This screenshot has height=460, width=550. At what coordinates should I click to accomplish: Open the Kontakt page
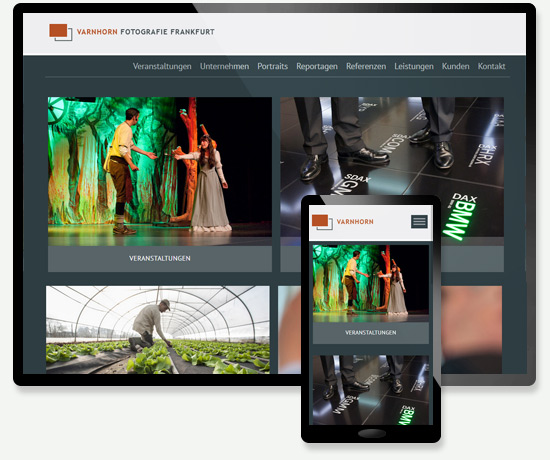coord(491,66)
